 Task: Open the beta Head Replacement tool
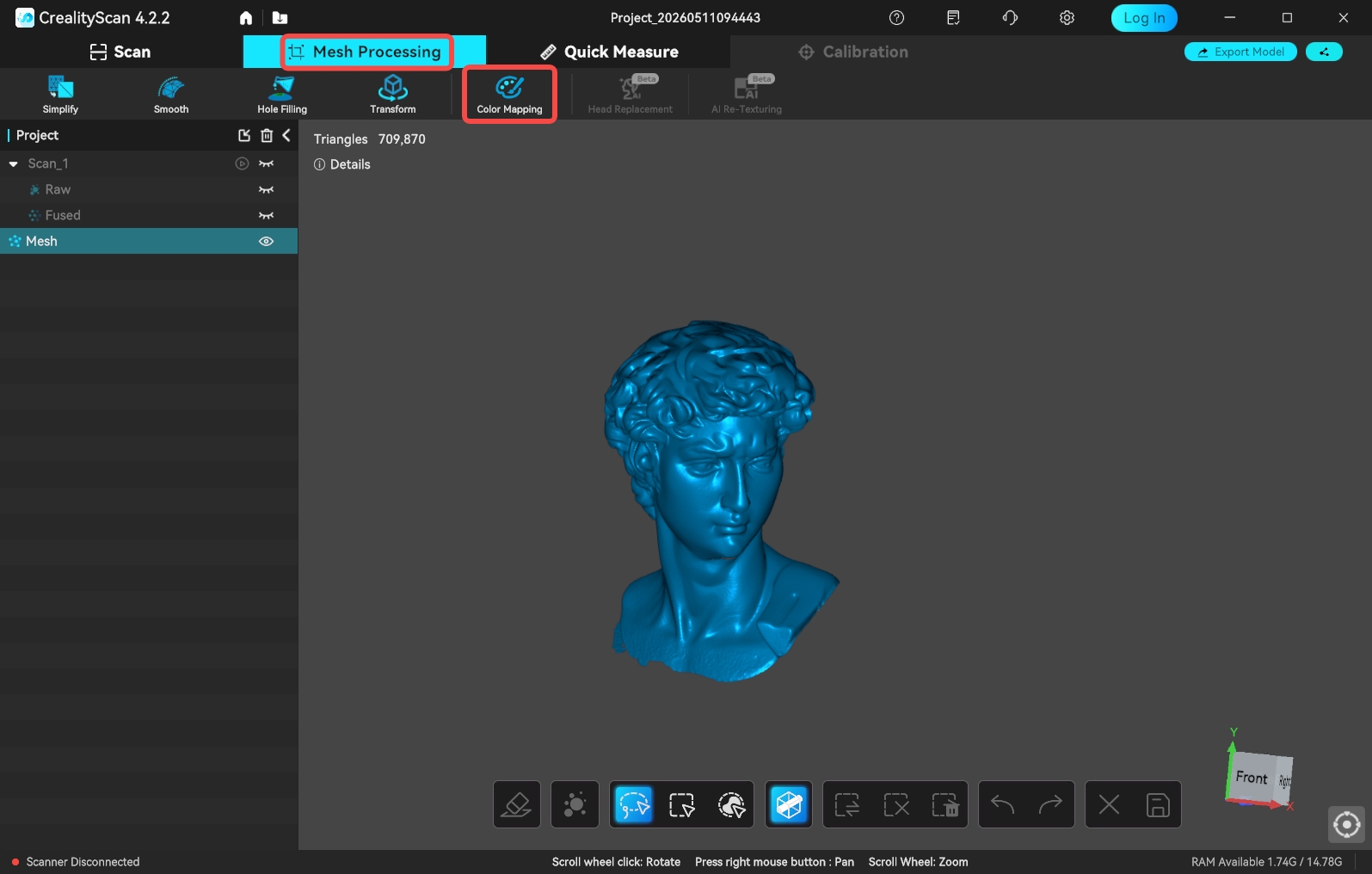[x=631, y=95]
